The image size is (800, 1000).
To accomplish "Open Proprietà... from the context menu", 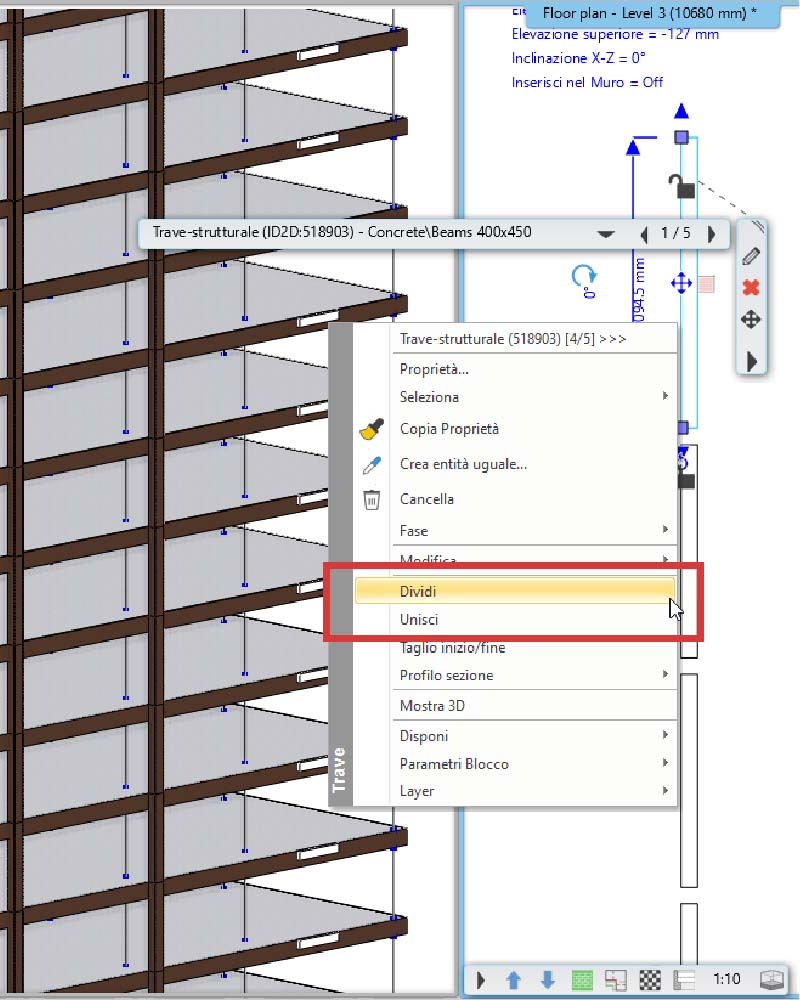I will 434,369.
